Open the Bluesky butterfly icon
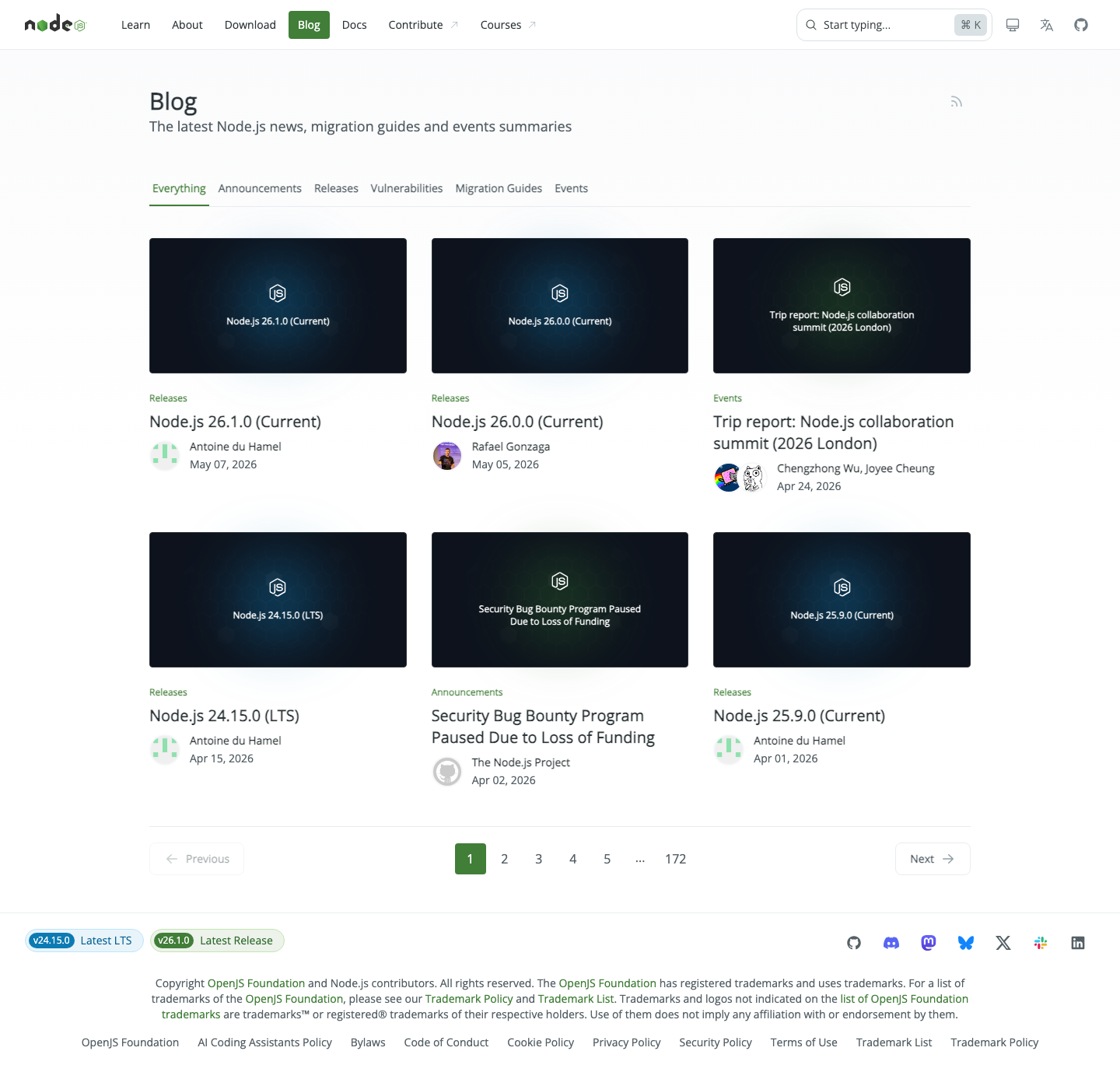 (966, 943)
